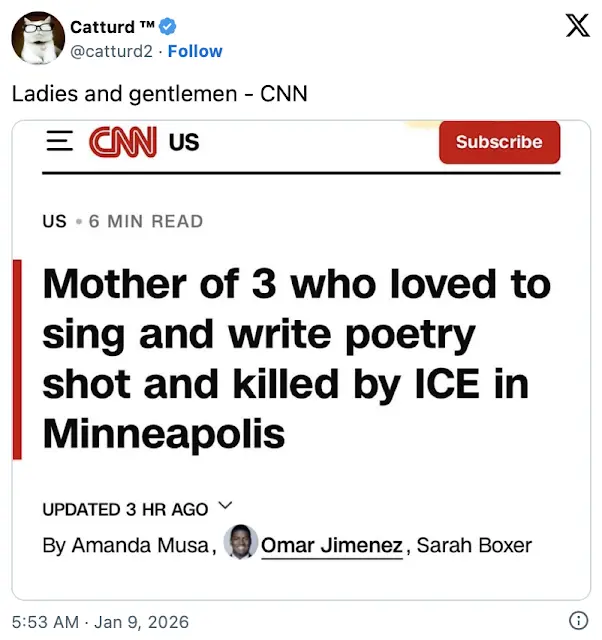Click the @catturd2 handle
Image resolution: width=602 pixels, height=640 pixels.
click(111, 51)
